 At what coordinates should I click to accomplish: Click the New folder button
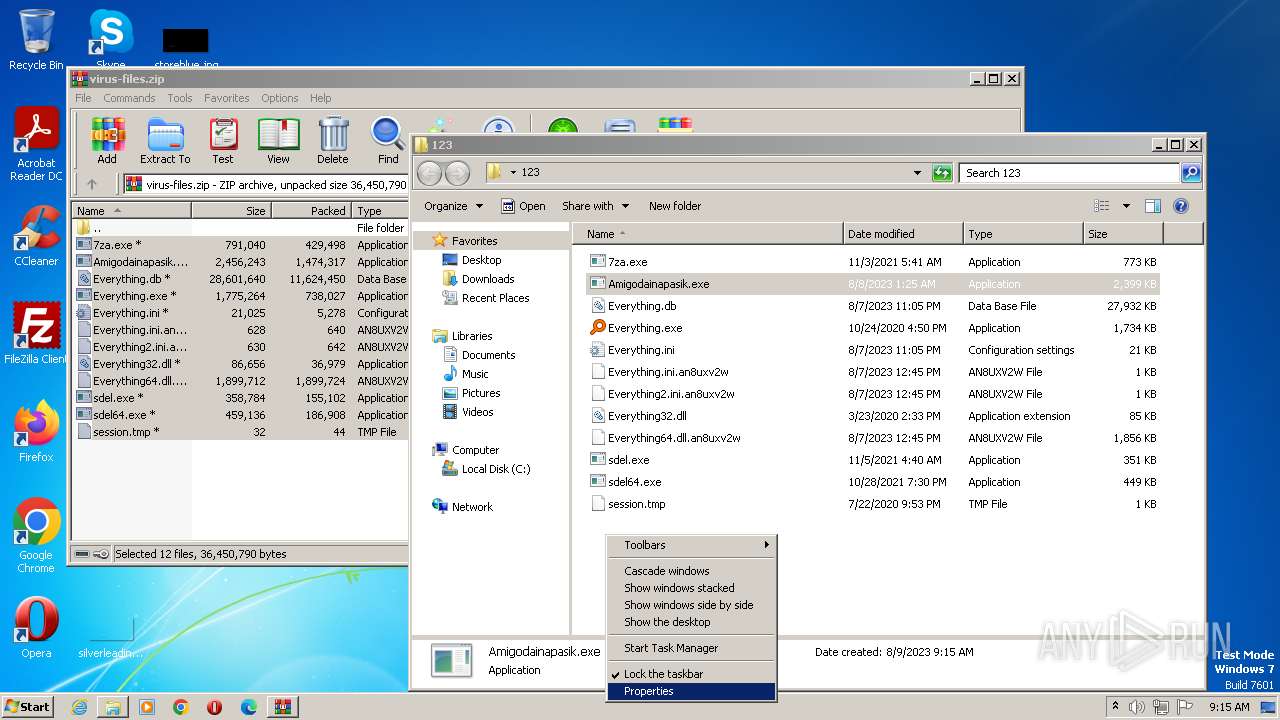(x=675, y=206)
